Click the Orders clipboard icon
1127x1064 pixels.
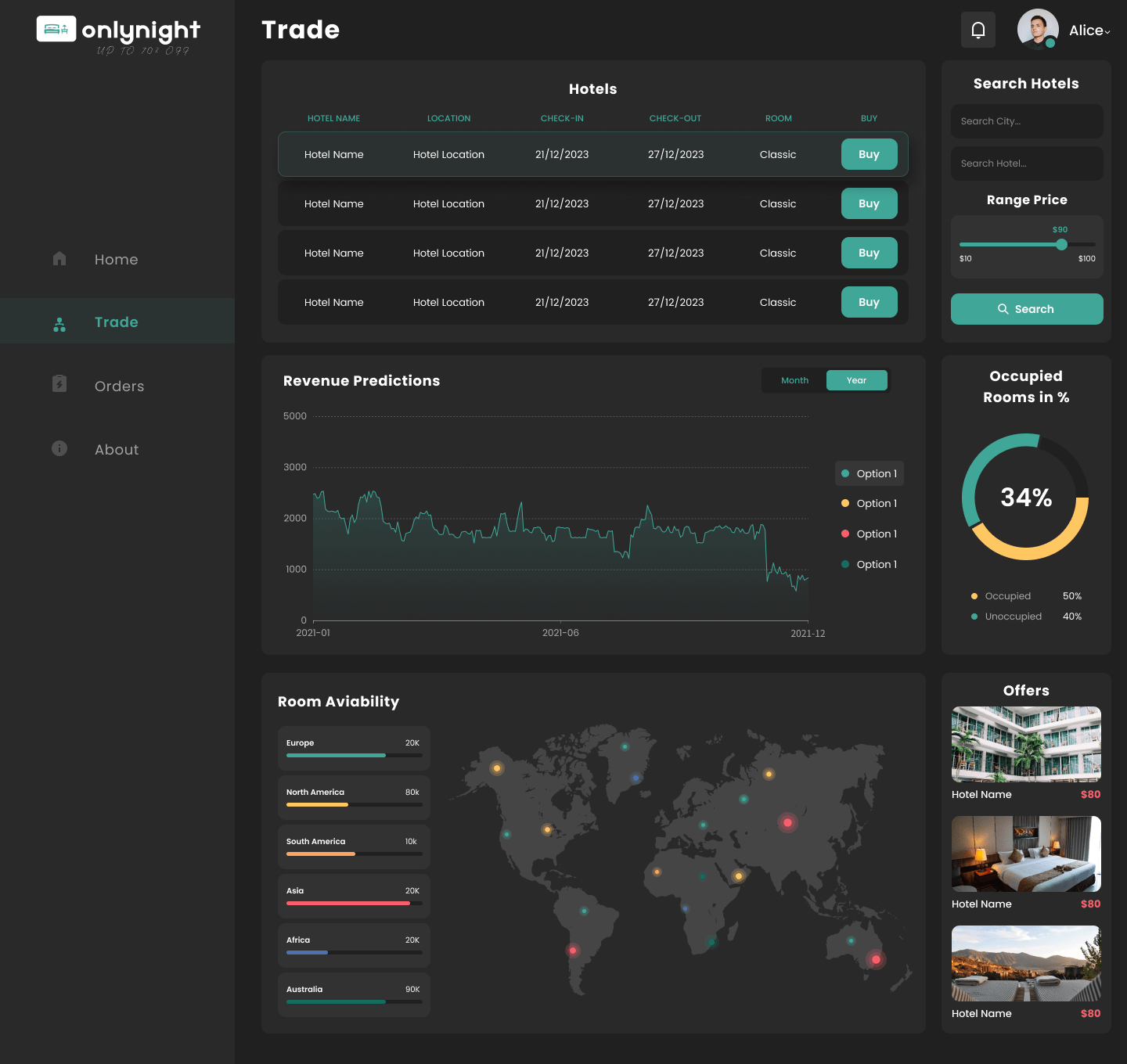59,384
